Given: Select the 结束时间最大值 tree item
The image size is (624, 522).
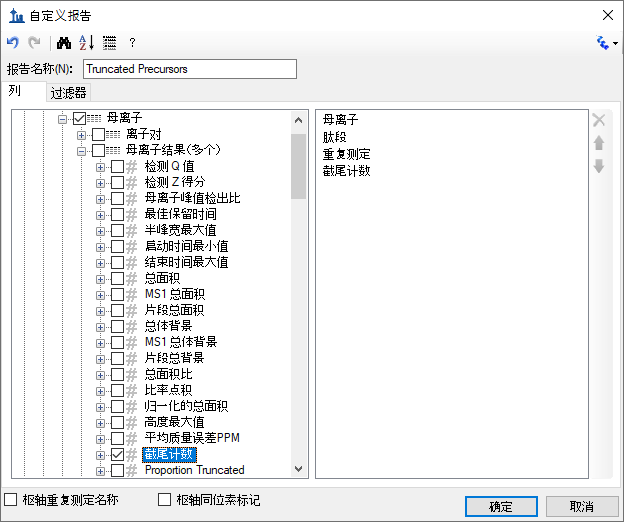Looking at the screenshot, I should [x=186, y=262].
